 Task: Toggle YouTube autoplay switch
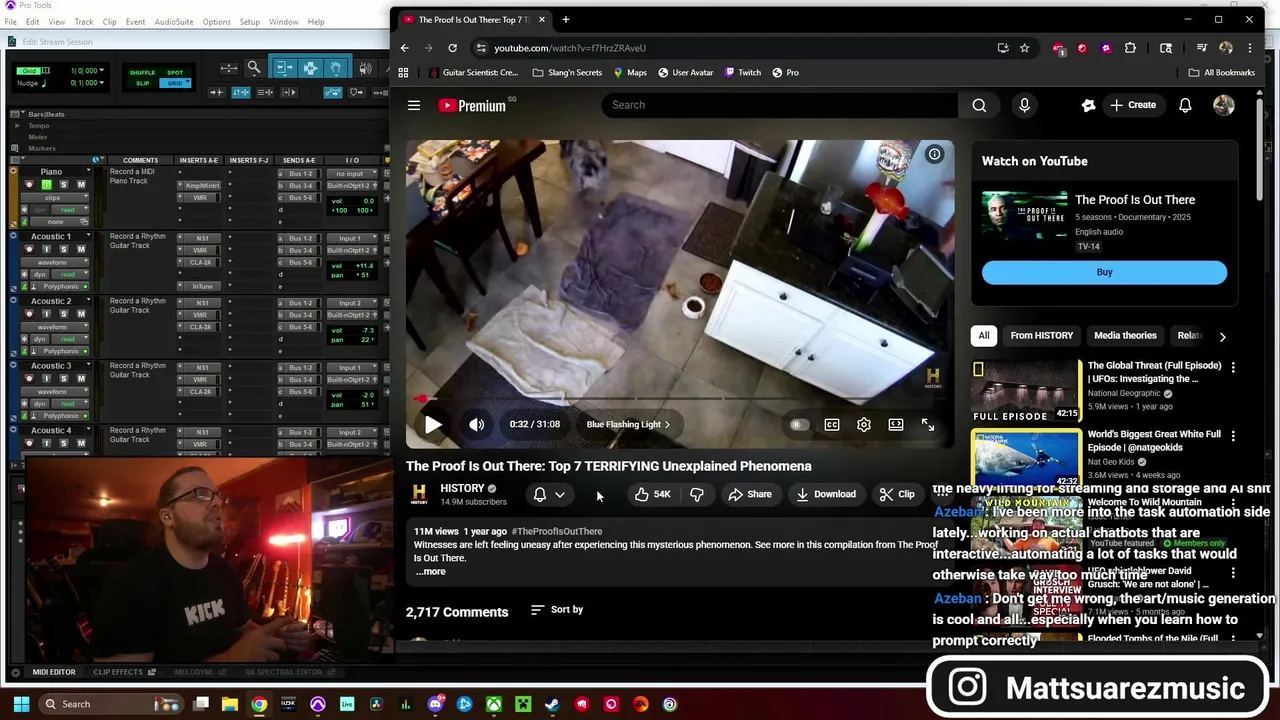click(798, 424)
